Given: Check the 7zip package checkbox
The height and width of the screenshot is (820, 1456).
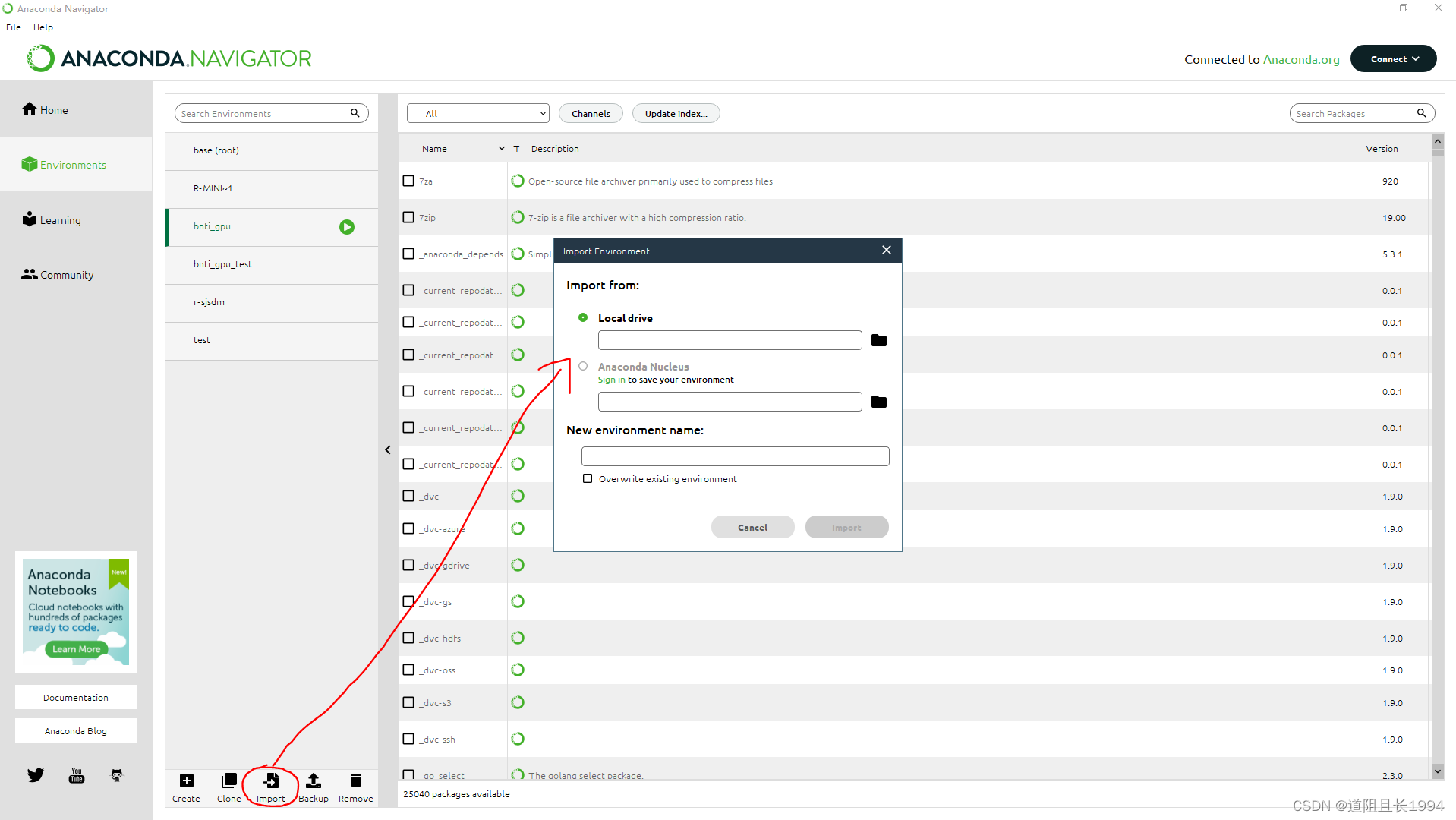Looking at the screenshot, I should [408, 217].
